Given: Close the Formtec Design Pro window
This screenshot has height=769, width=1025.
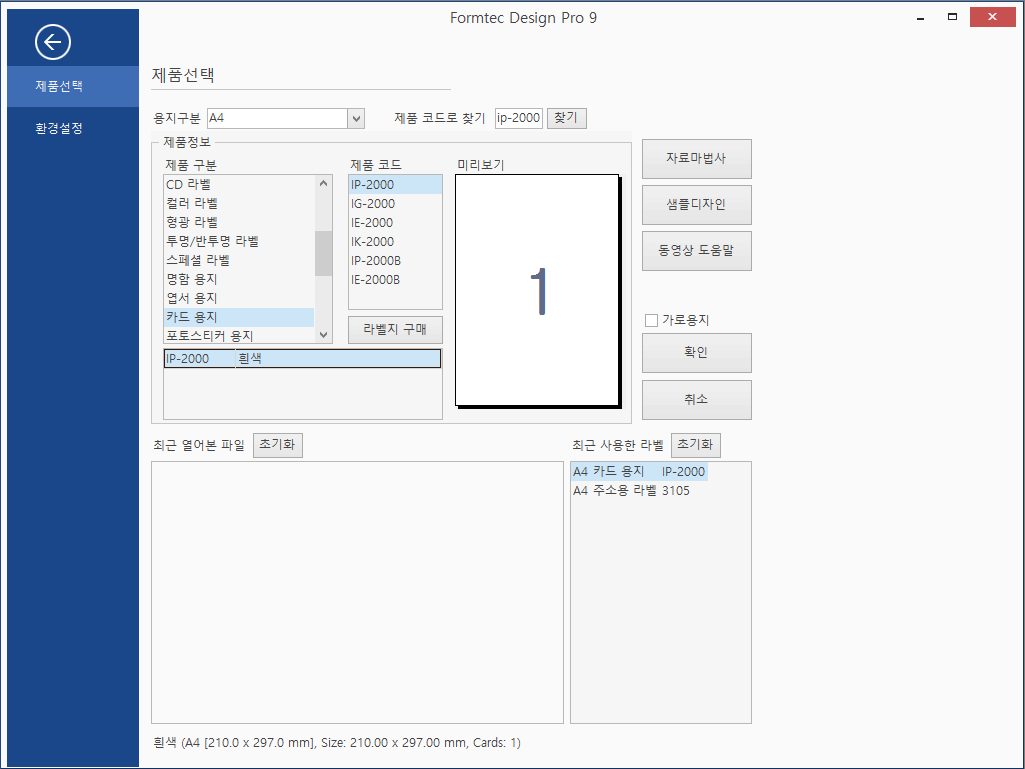Looking at the screenshot, I should pos(992,17).
